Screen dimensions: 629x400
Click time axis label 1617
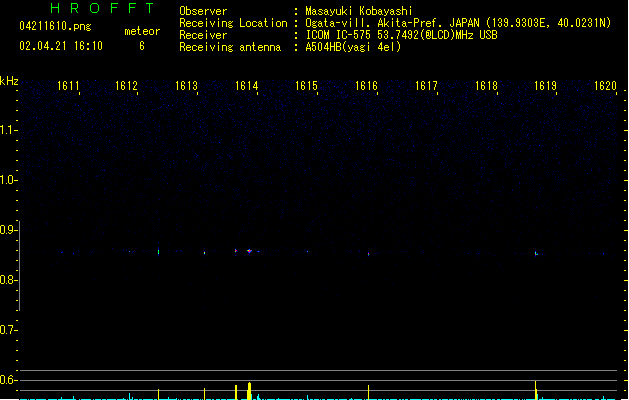[426, 86]
